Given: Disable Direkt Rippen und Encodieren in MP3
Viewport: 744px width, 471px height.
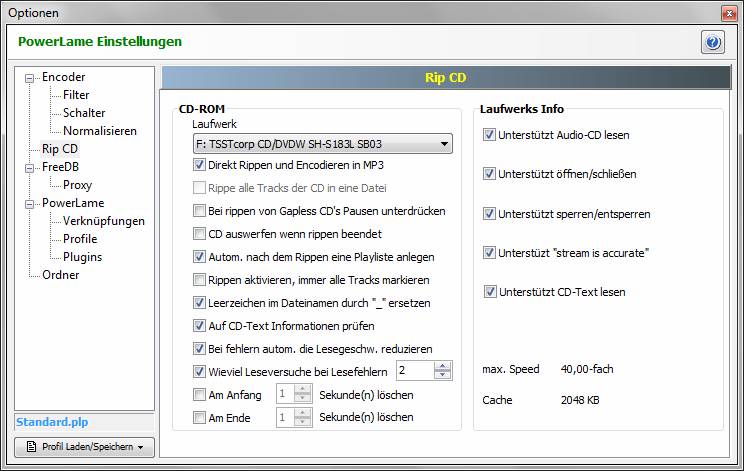Looking at the screenshot, I should click(x=200, y=165).
